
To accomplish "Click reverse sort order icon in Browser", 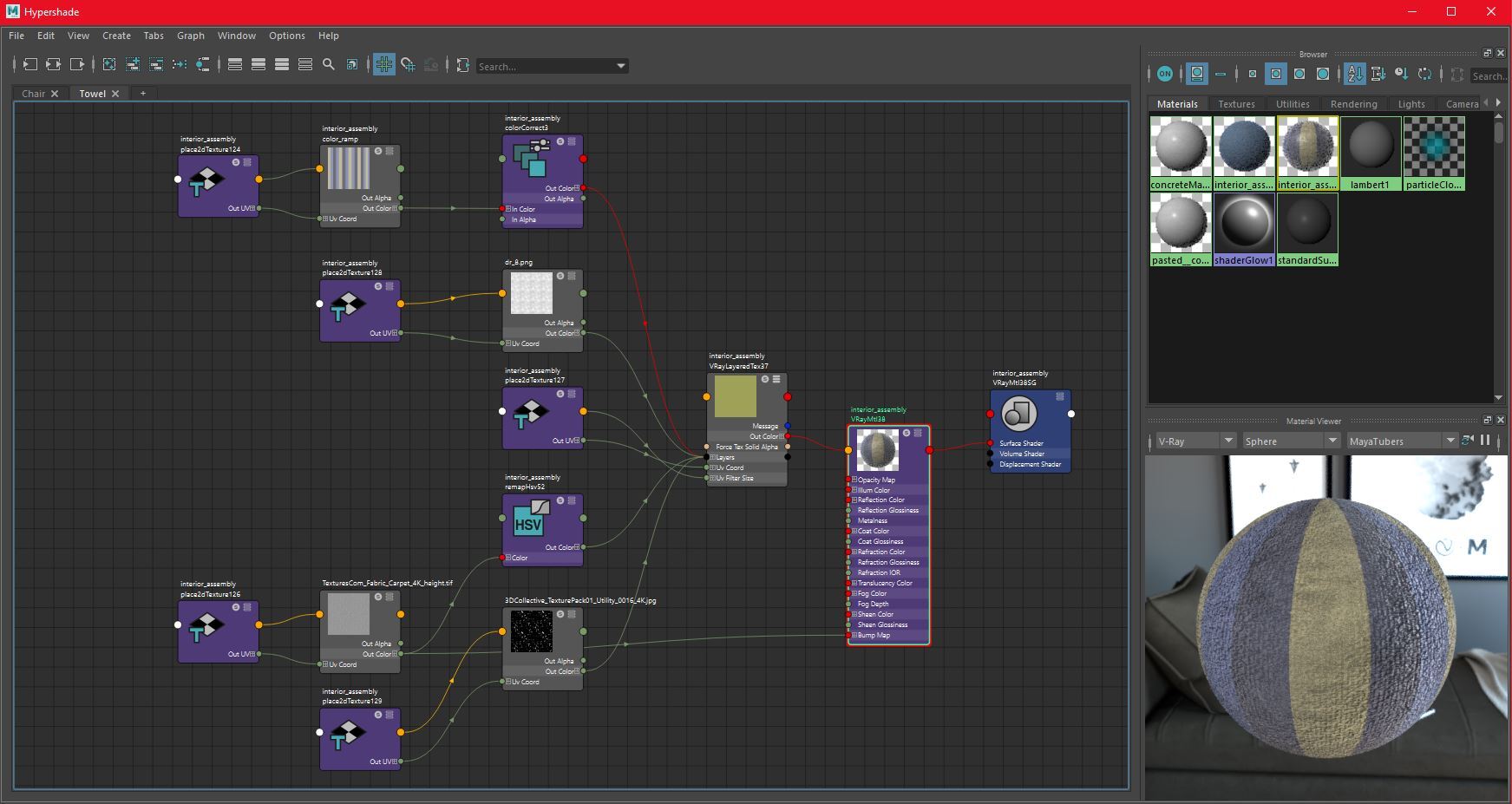I will pyautogui.click(x=1424, y=74).
